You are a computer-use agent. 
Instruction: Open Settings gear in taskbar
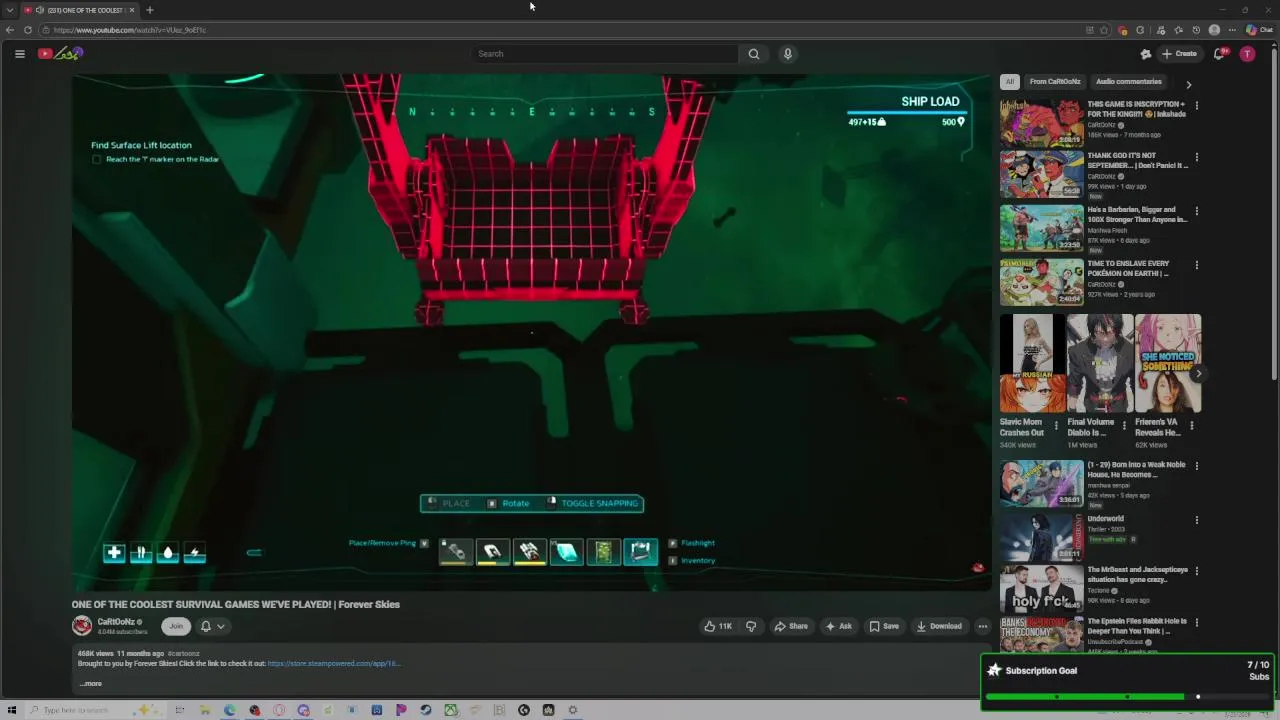573,710
